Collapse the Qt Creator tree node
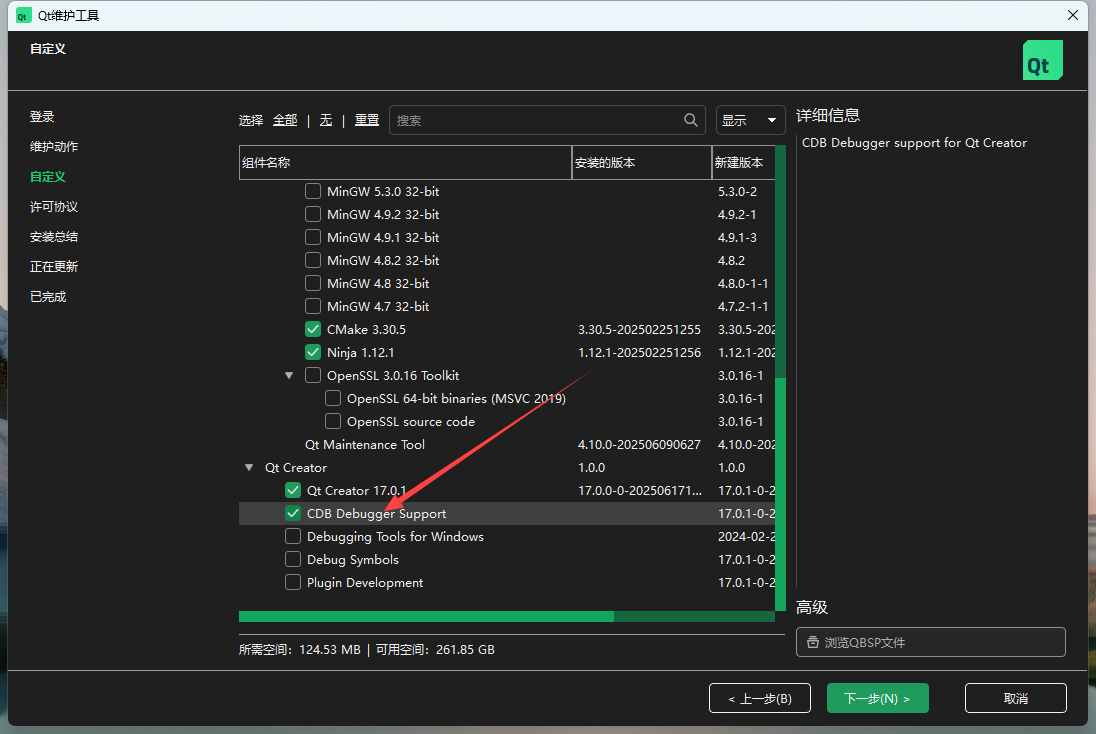The image size is (1096, 734). pos(249,467)
